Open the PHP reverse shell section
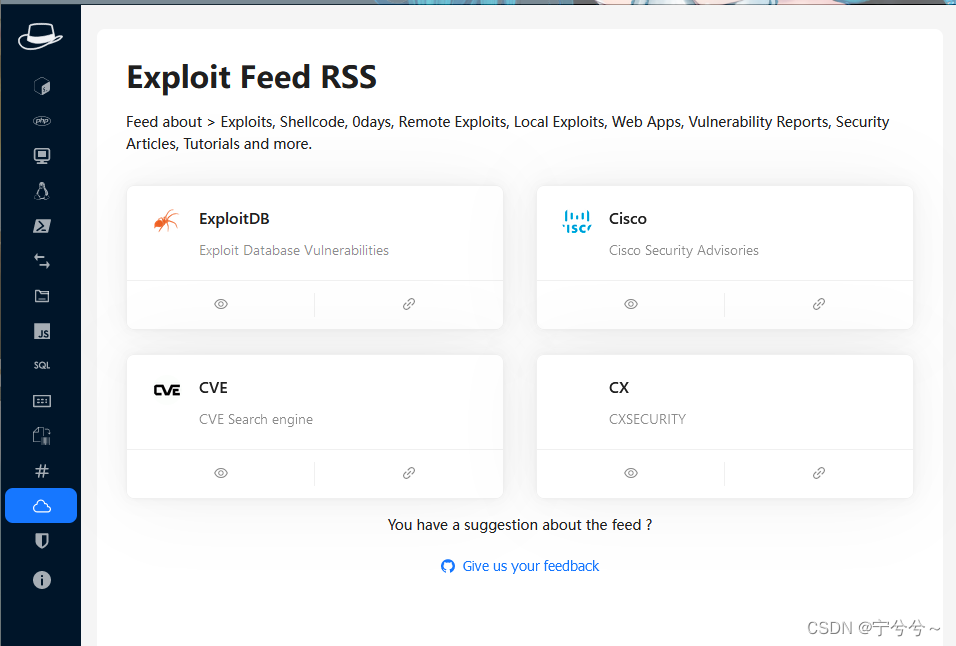This screenshot has width=956, height=646. pyautogui.click(x=41, y=121)
